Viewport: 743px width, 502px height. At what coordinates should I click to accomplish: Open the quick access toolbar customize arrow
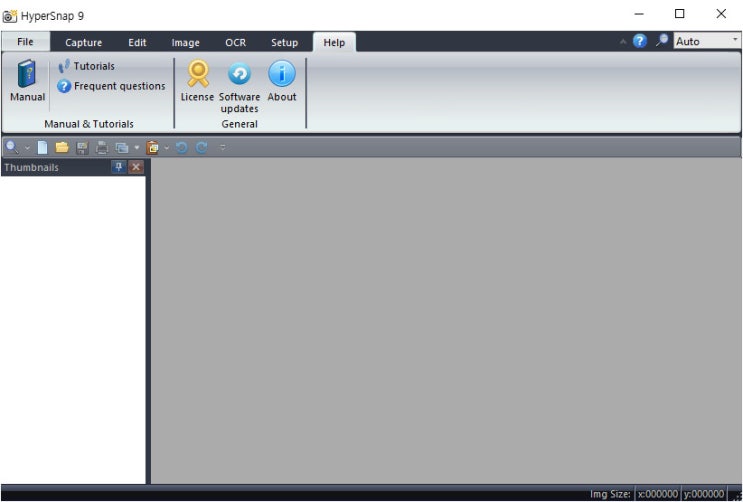click(223, 148)
